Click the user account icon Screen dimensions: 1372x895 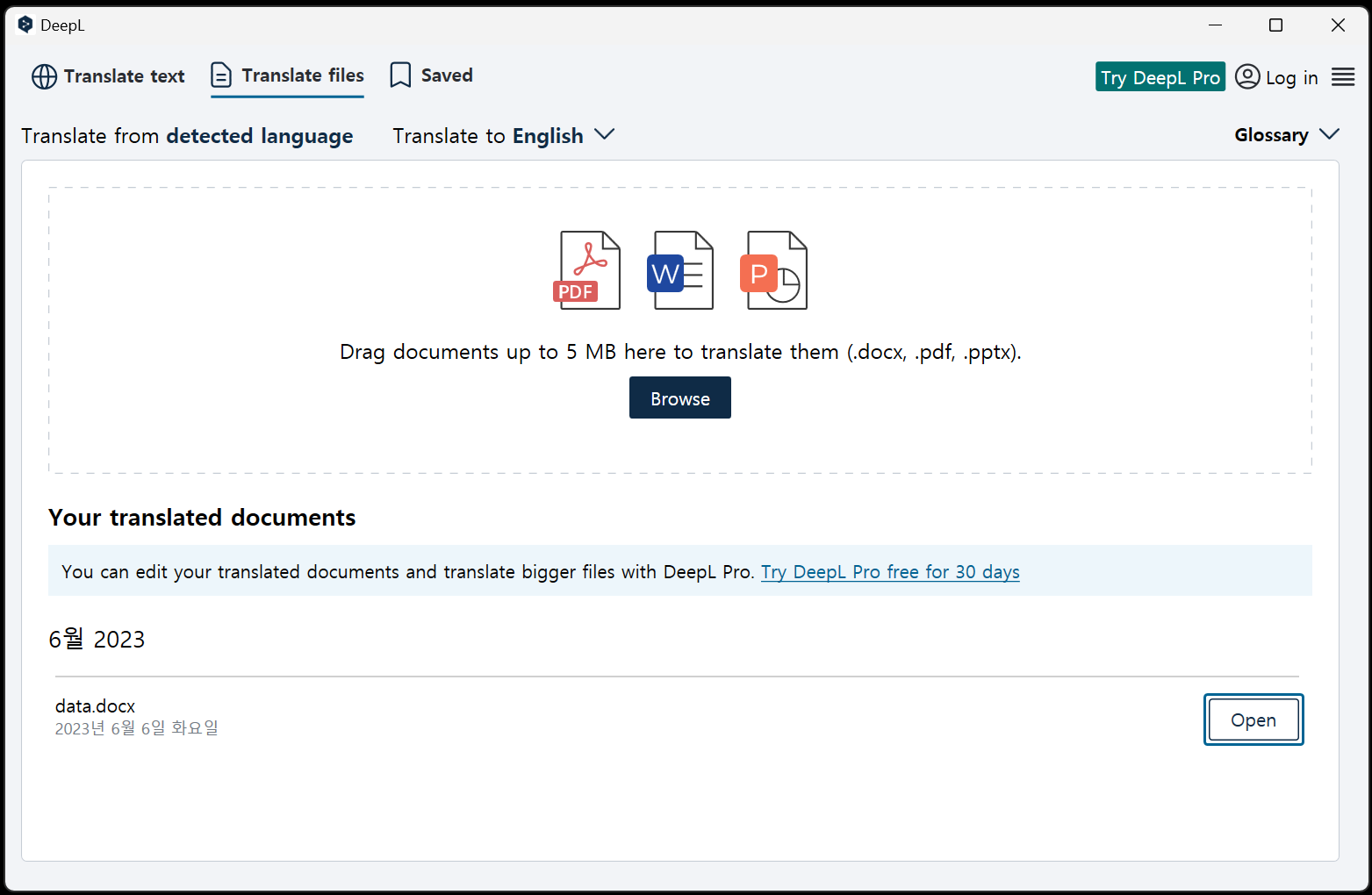click(1247, 77)
